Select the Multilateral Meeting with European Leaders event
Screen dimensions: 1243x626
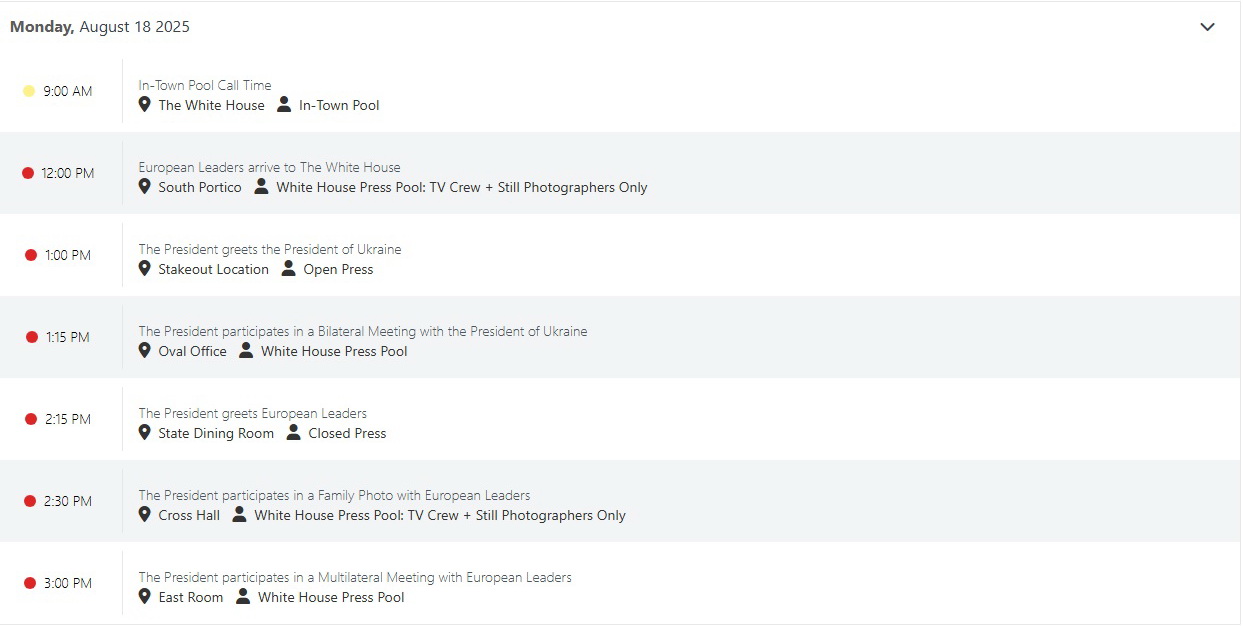(x=355, y=578)
